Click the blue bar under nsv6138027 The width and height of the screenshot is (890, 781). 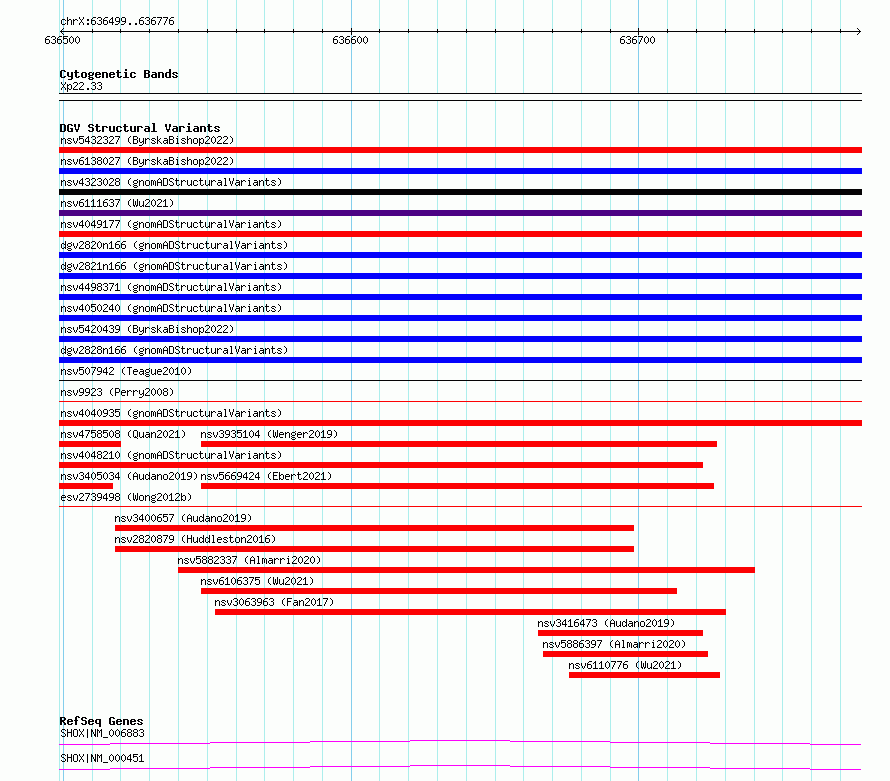click(460, 171)
